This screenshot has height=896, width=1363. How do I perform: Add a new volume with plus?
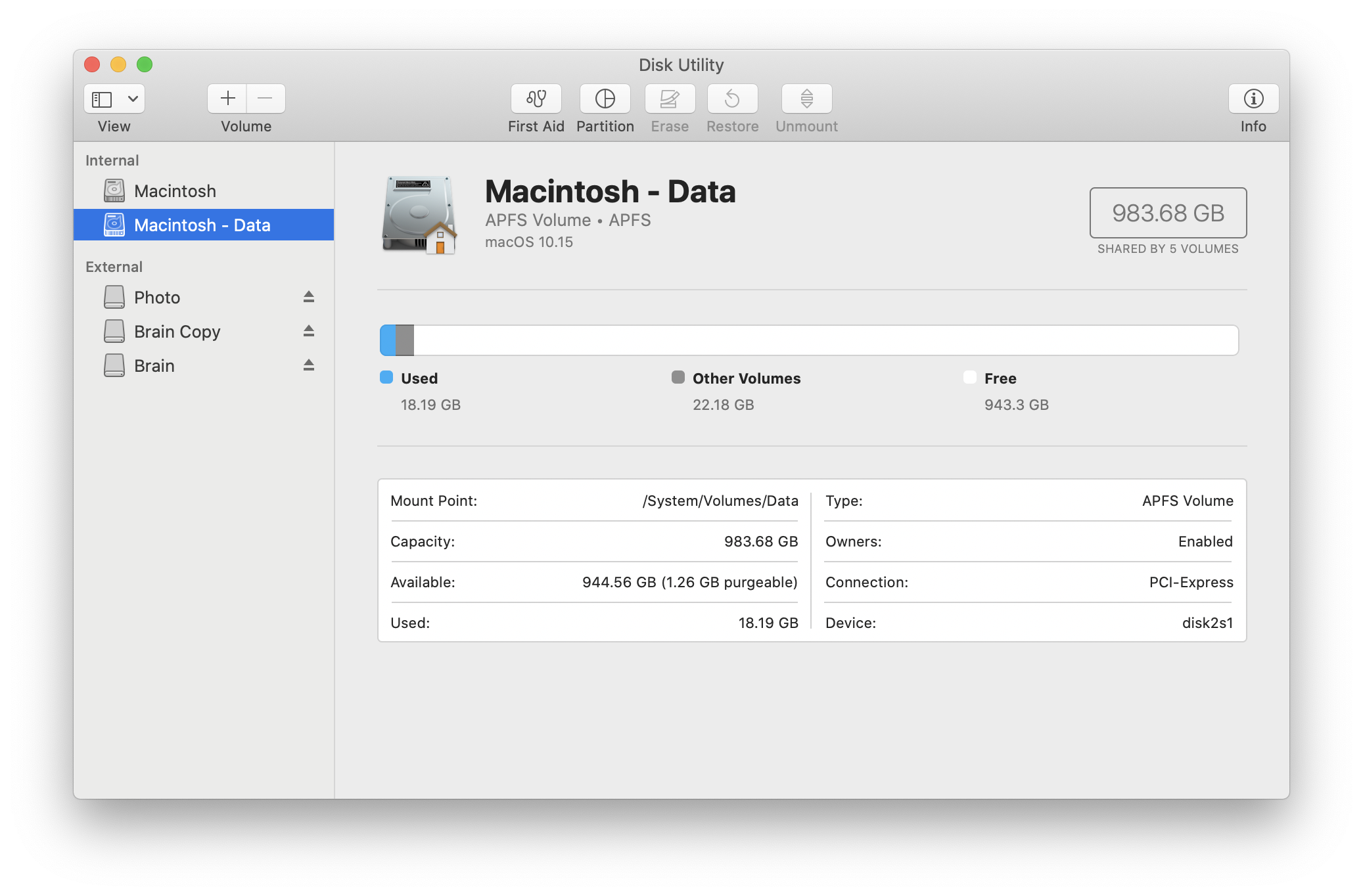click(x=227, y=99)
